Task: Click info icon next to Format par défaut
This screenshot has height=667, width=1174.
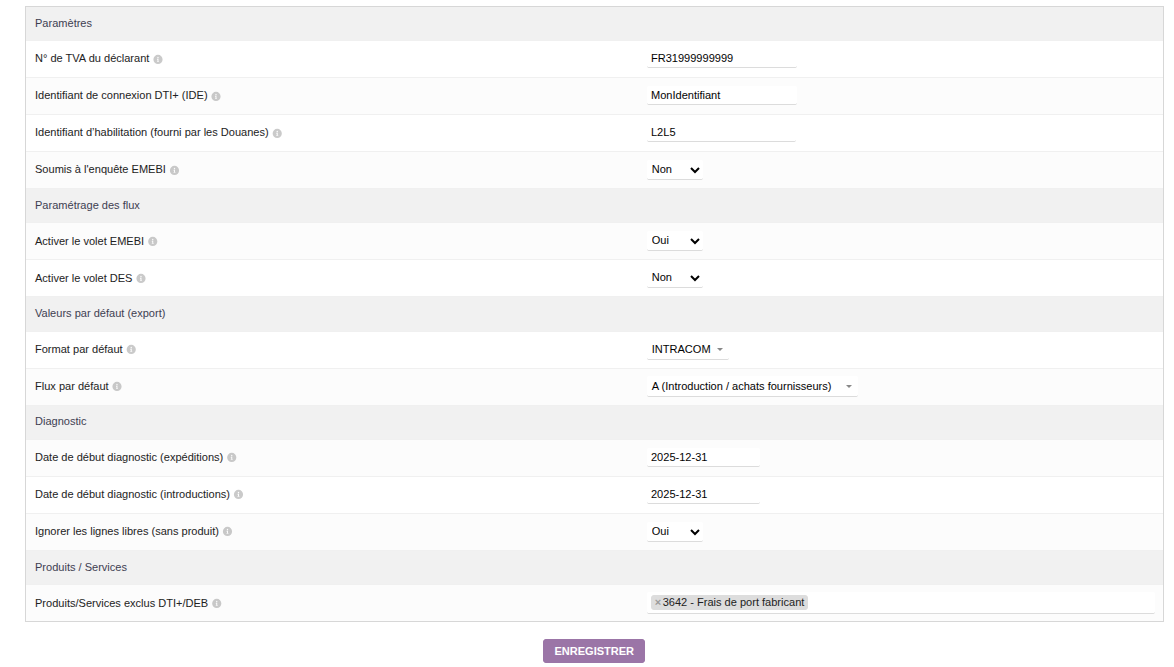Action: tap(131, 350)
